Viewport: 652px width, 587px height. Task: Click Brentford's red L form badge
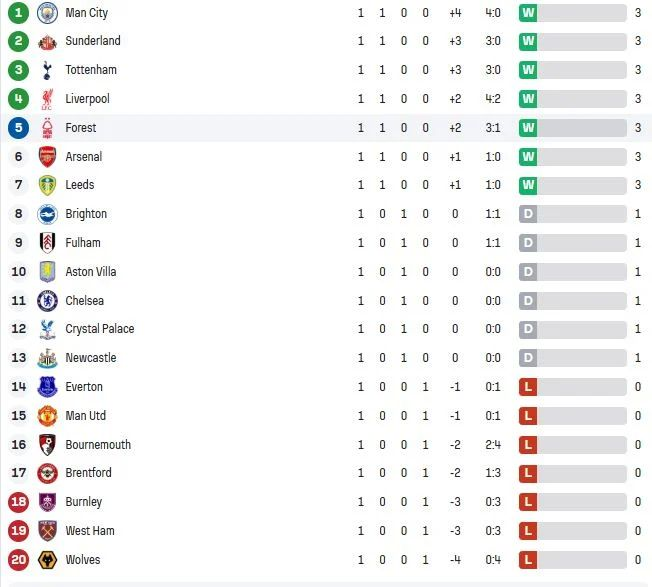coord(528,473)
